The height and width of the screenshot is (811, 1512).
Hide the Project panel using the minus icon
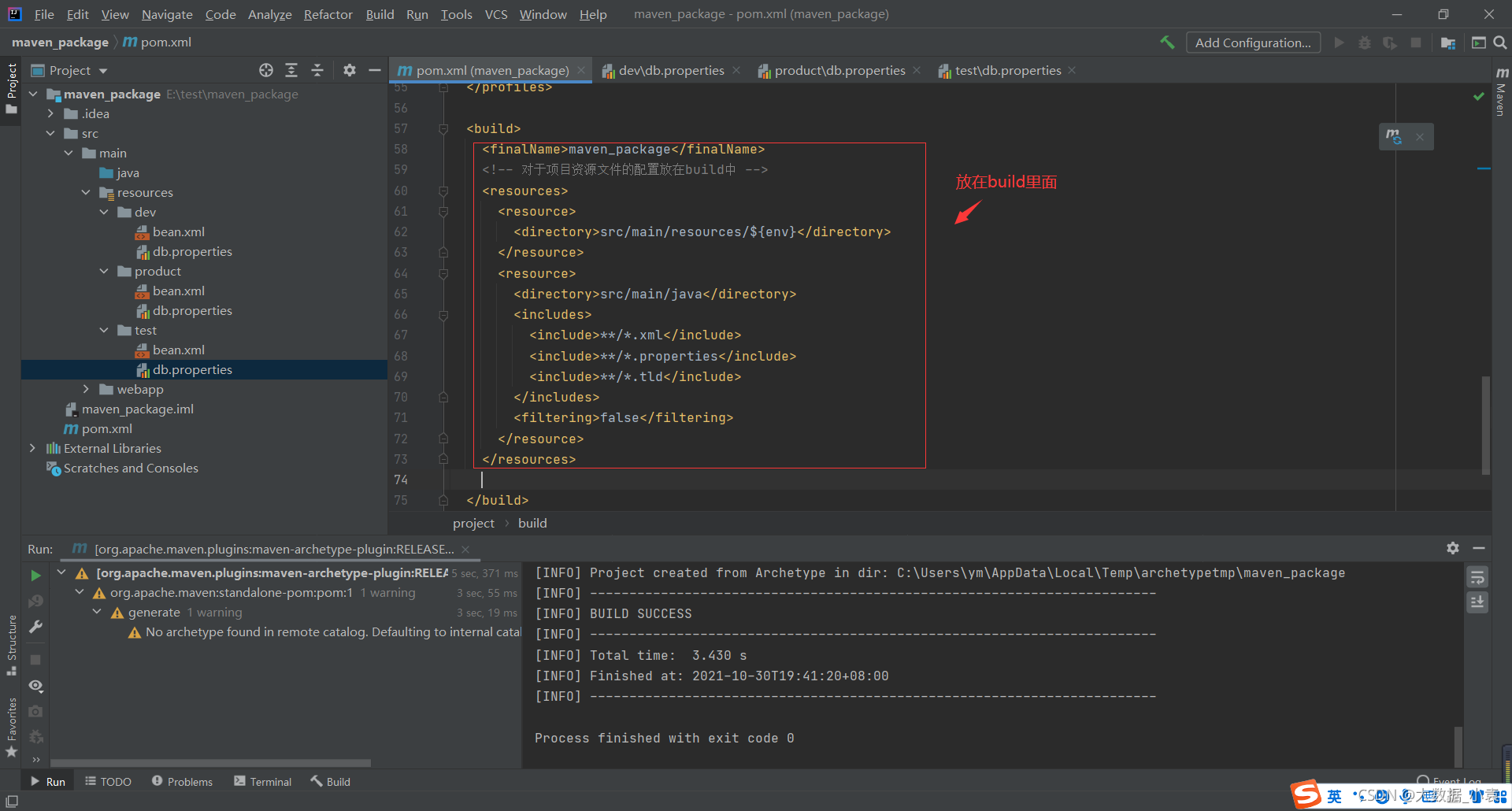pos(375,70)
